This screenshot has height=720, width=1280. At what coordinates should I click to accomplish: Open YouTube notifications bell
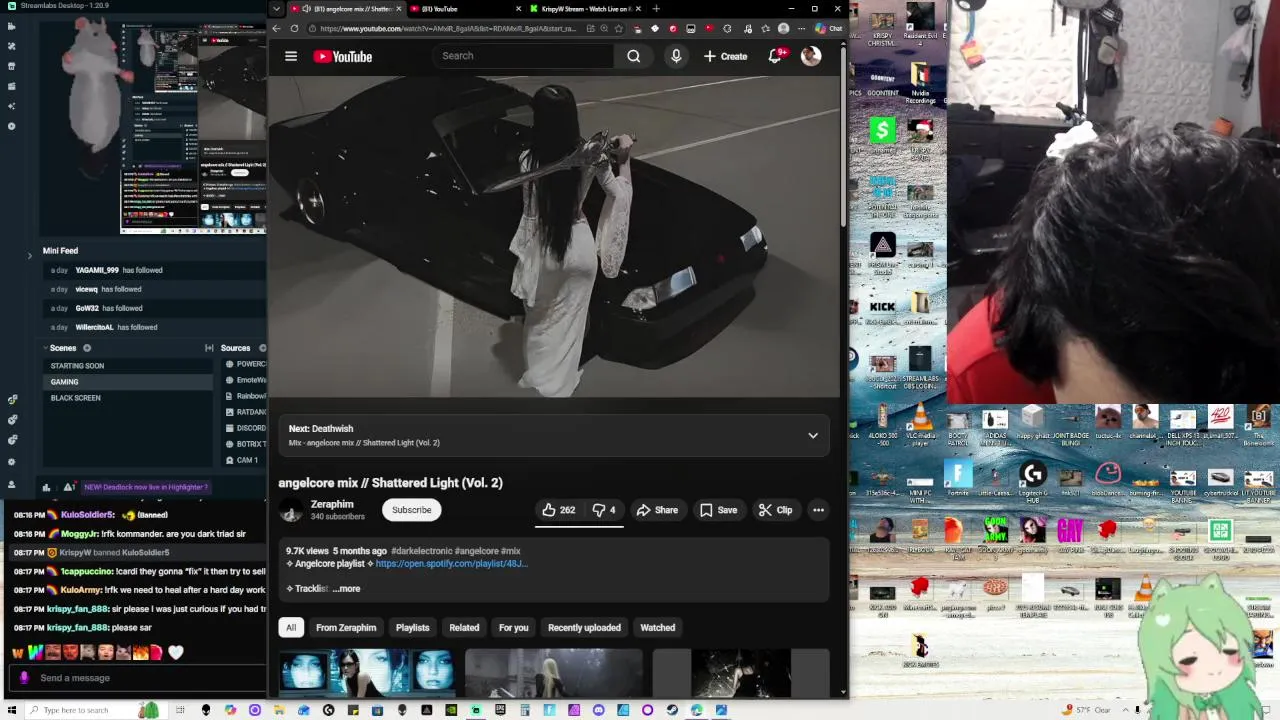click(x=775, y=56)
